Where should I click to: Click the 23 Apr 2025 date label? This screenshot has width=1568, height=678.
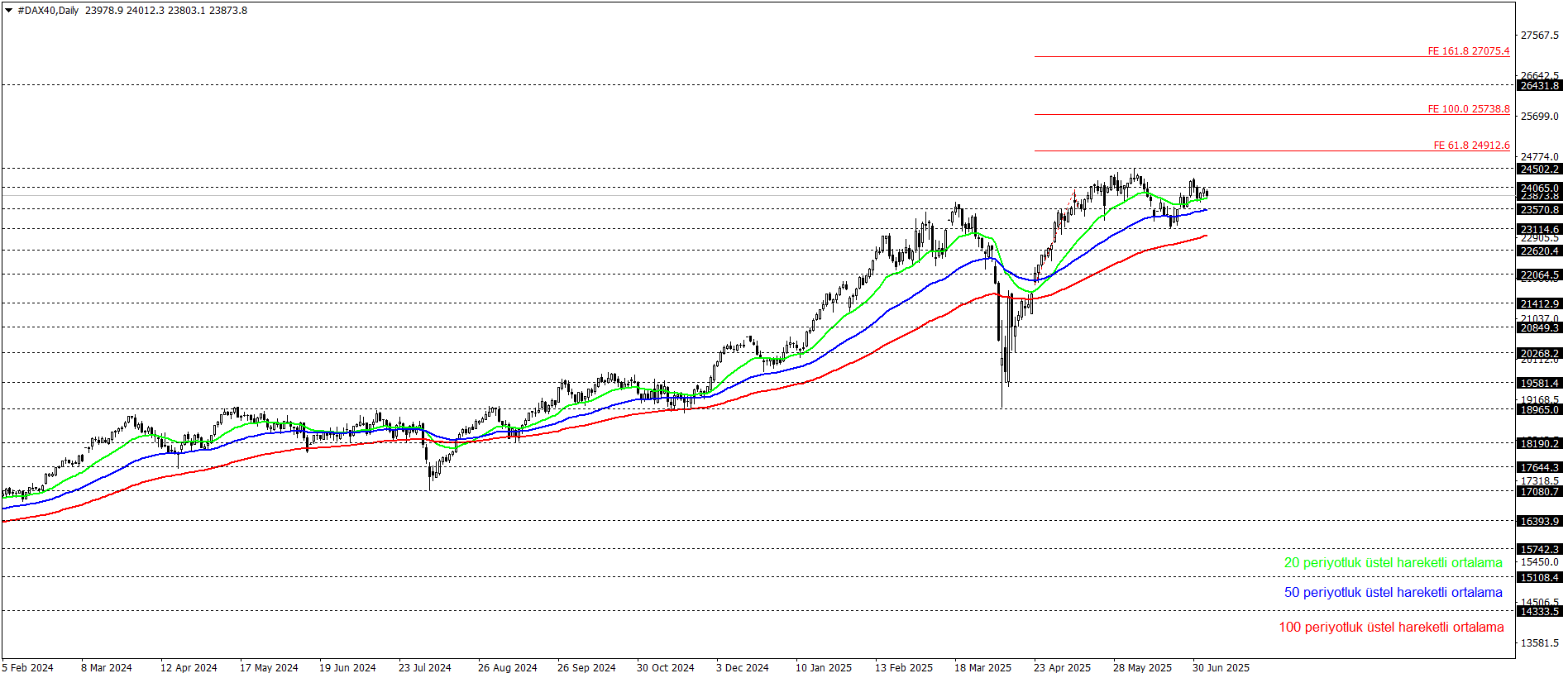1062,668
